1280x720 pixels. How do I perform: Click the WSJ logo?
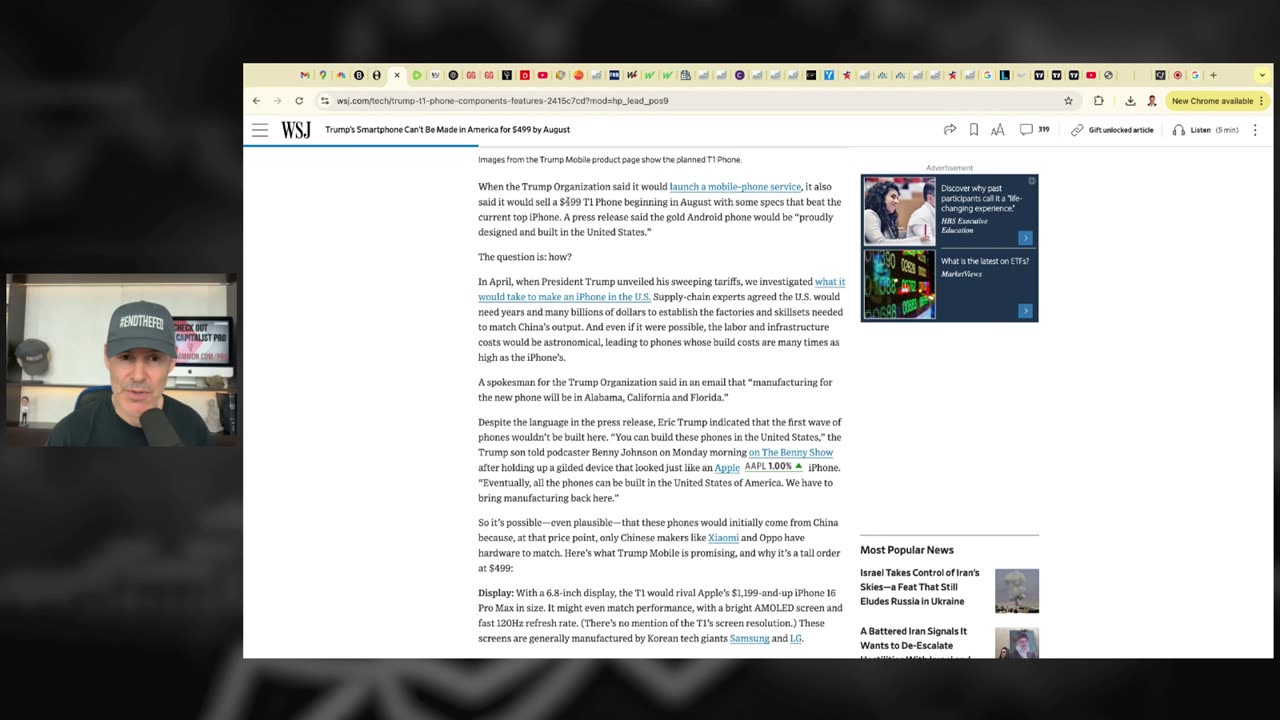(296, 130)
